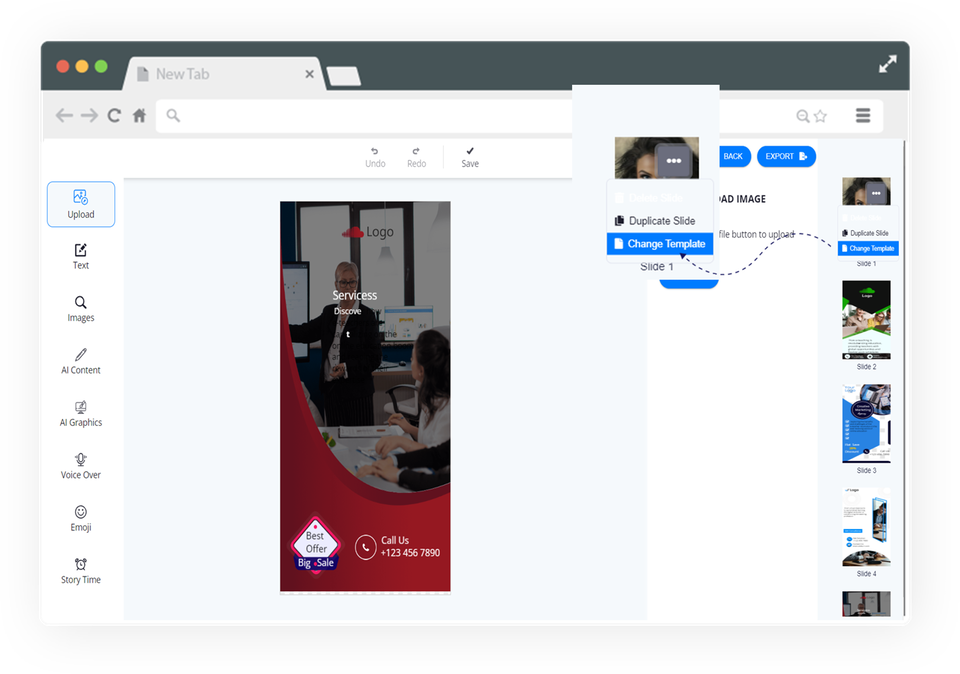Open the three-dot menu on Slide 1 thumbnail

877,193
